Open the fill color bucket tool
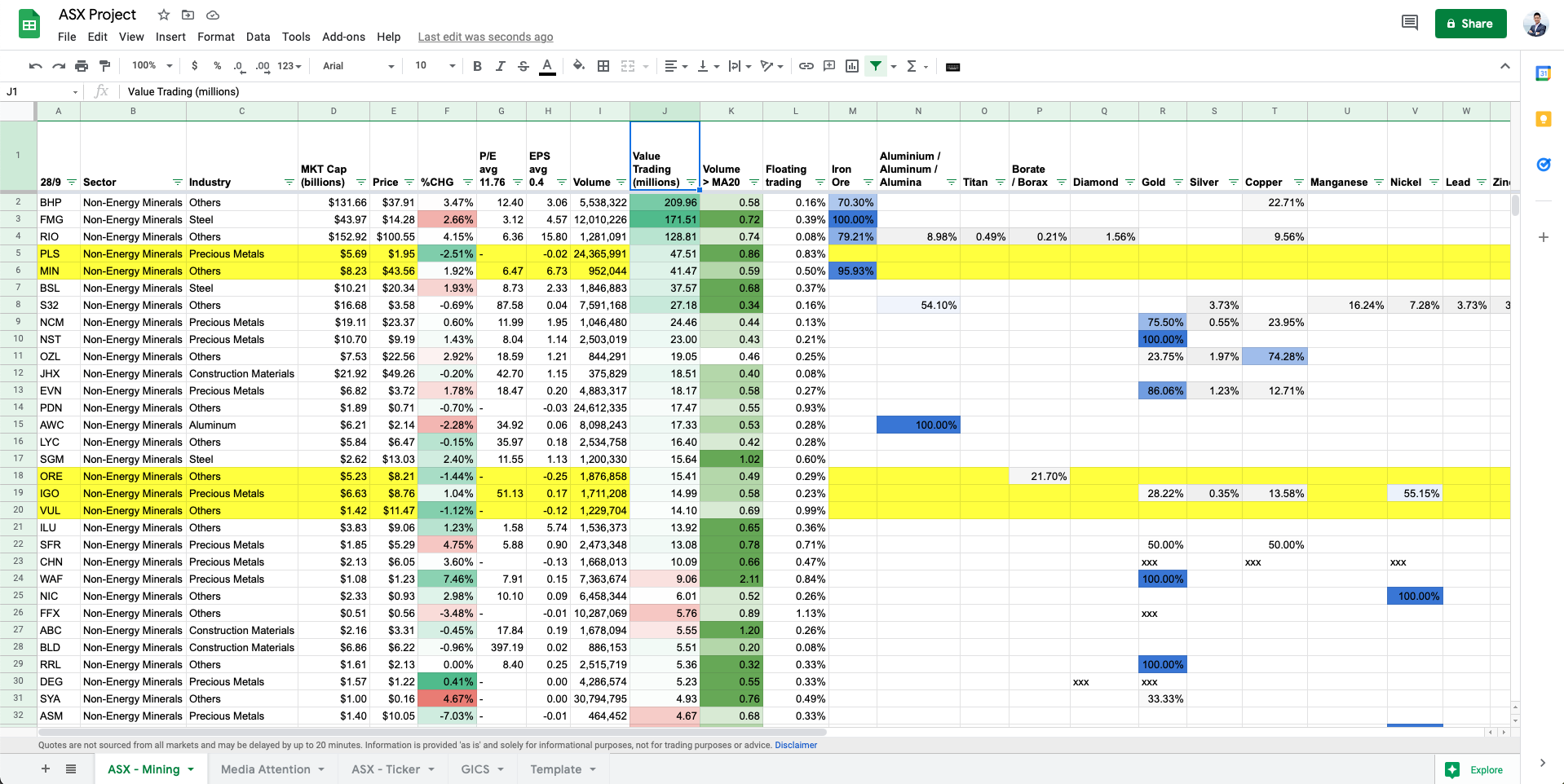 [578, 66]
